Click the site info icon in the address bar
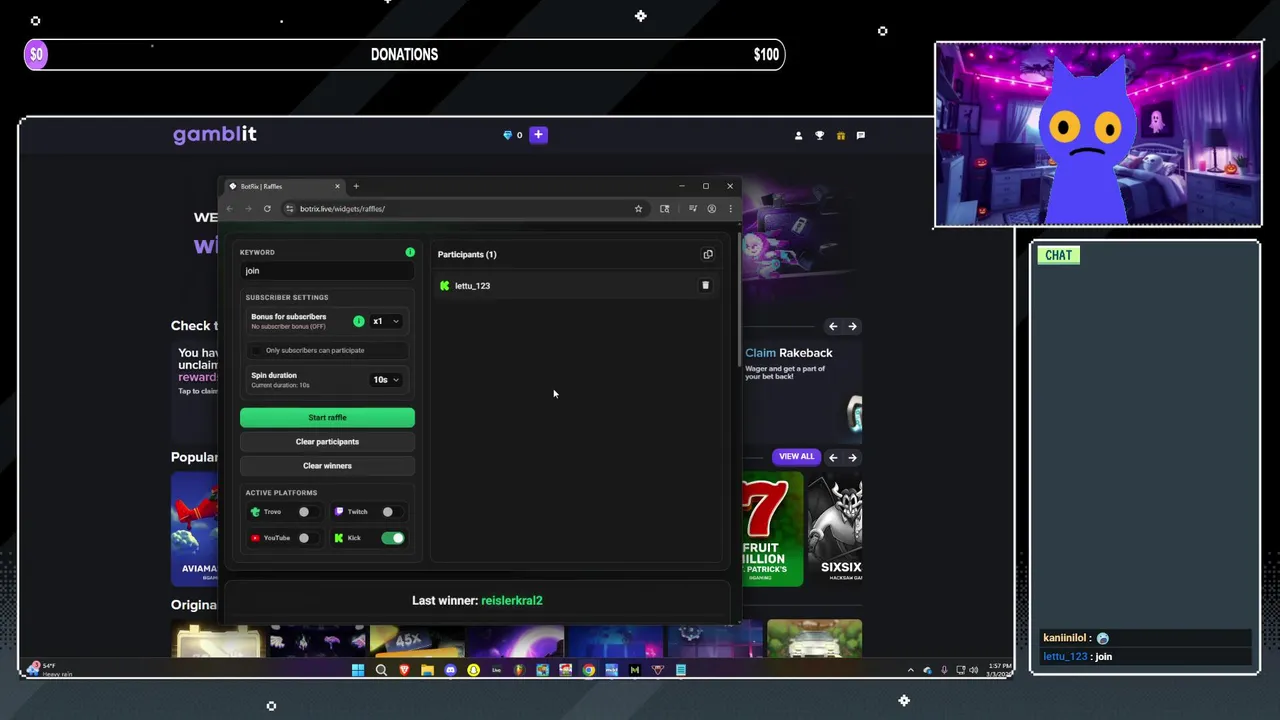1280x720 pixels. (290, 209)
